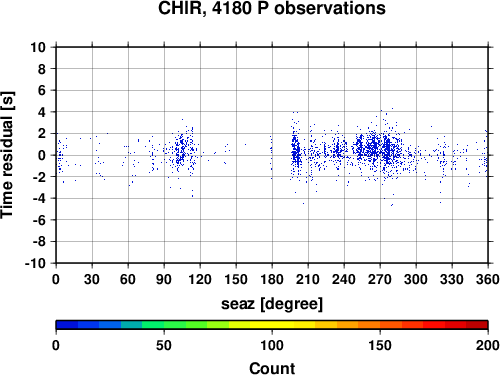This screenshot has width=500, height=375.
Task: Click the Count colorbar label
Action: (272, 368)
